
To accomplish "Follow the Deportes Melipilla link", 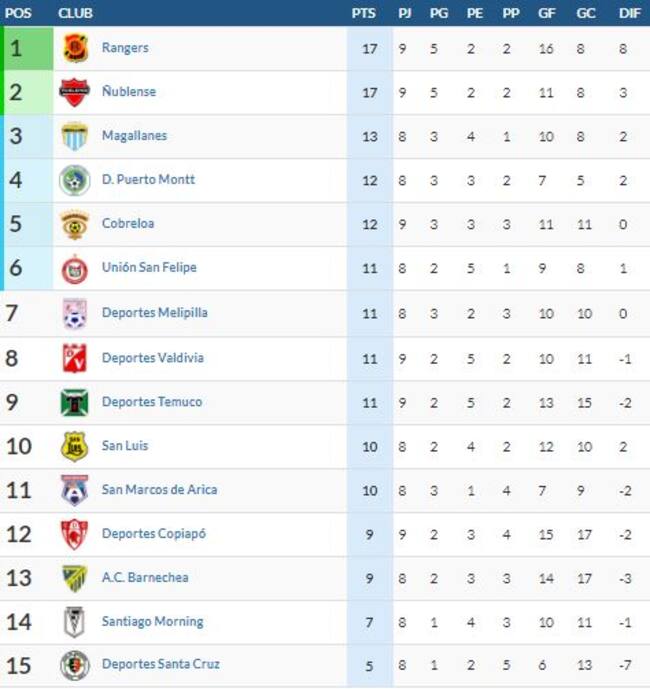I will (155, 312).
